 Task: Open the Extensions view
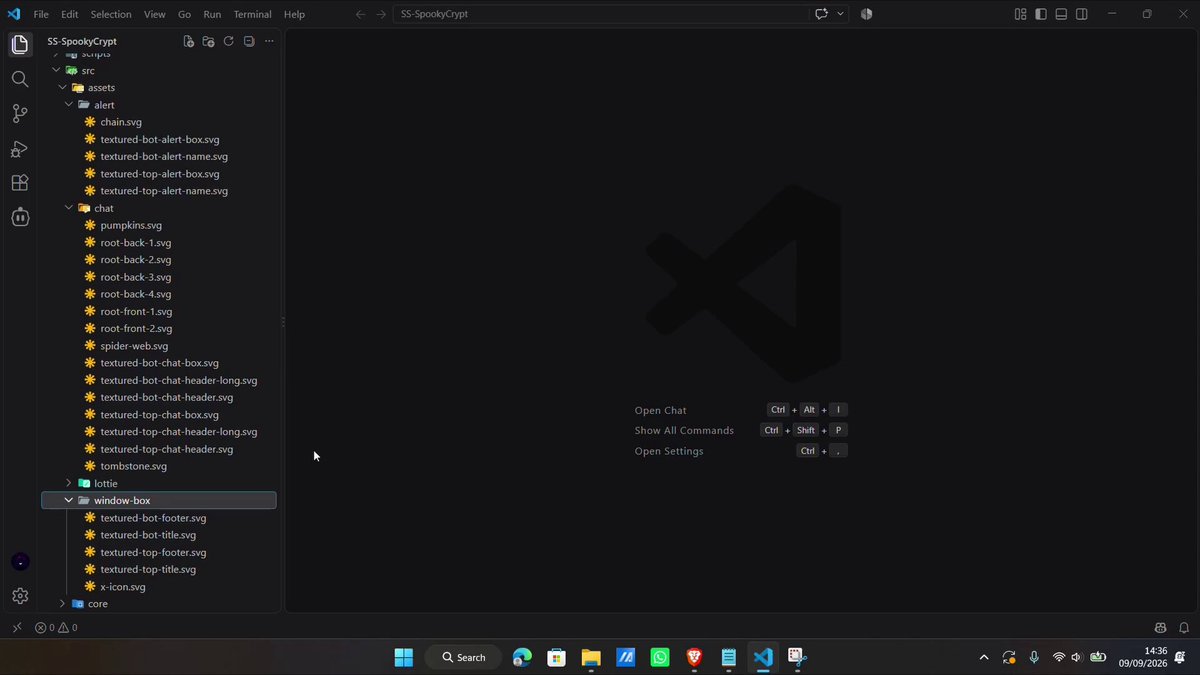coord(19,183)
